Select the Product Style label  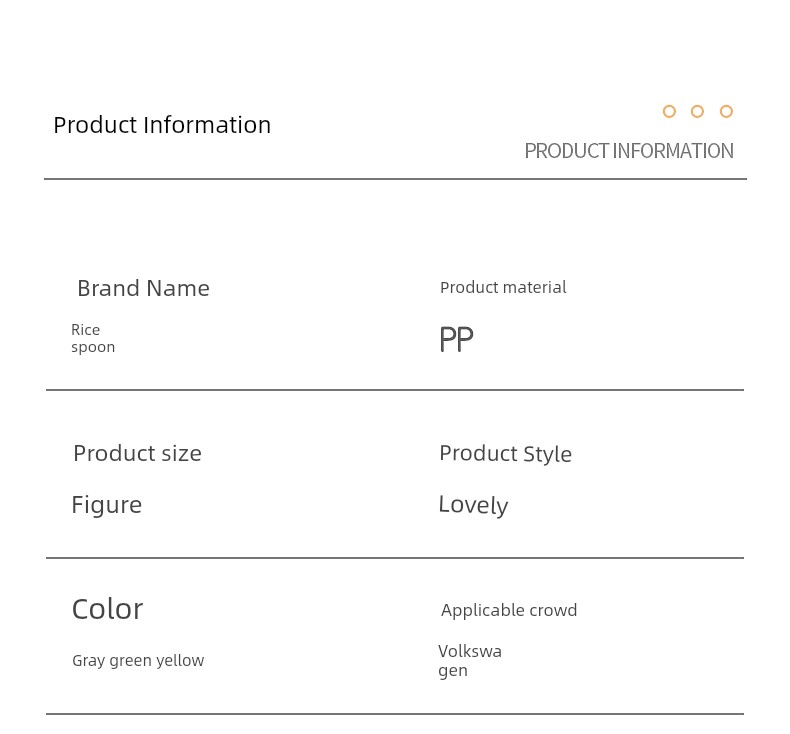point(505,454)
